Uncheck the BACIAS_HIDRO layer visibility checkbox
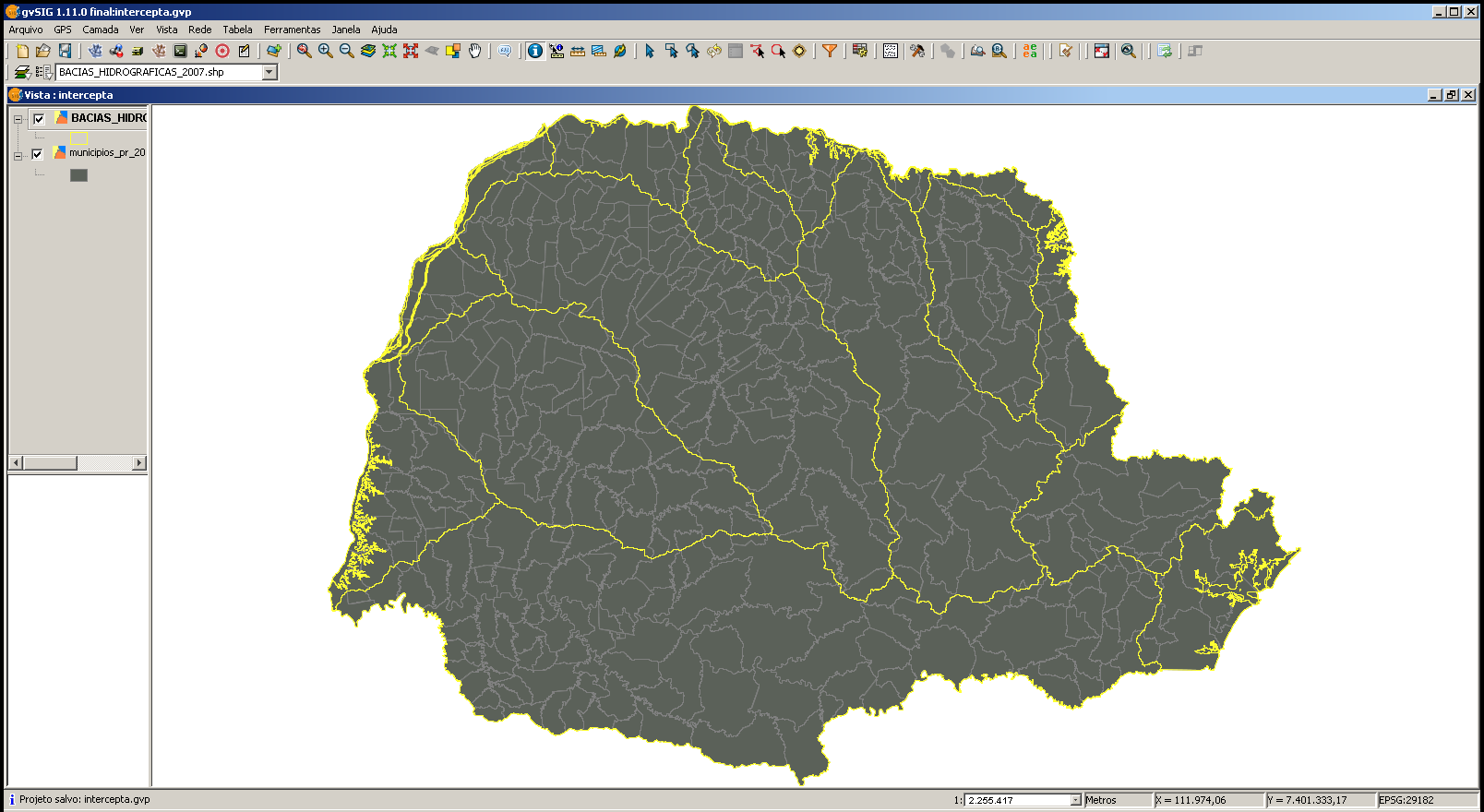1484x812 pixels. coord(39,119)
